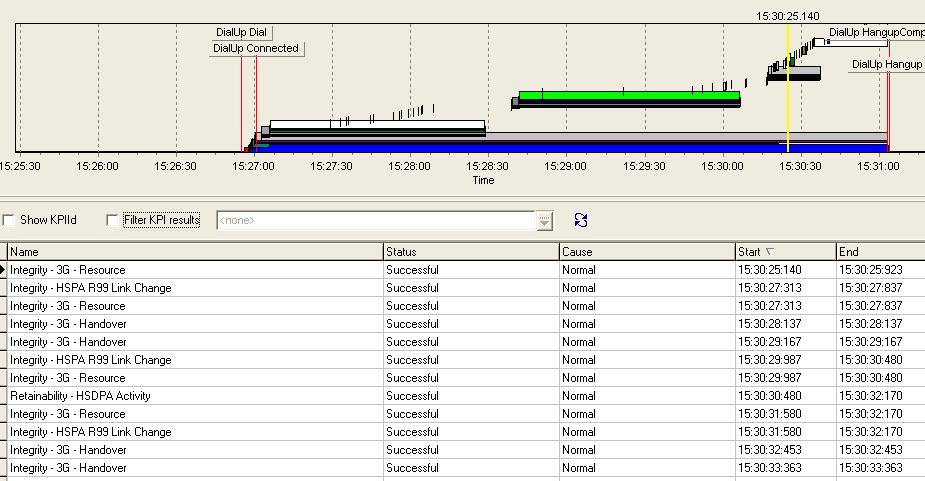Click the 15:29:00 time axis label
The image size is (925, 481).
[565, 166]
